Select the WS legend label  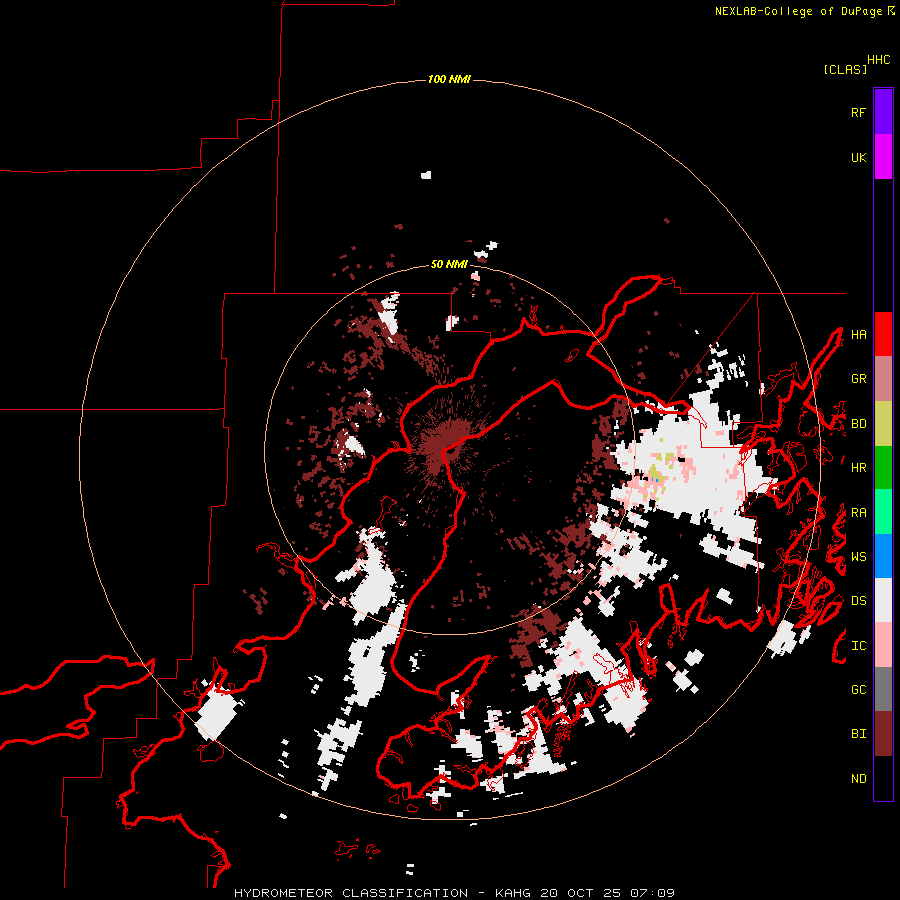pos(858,557)
